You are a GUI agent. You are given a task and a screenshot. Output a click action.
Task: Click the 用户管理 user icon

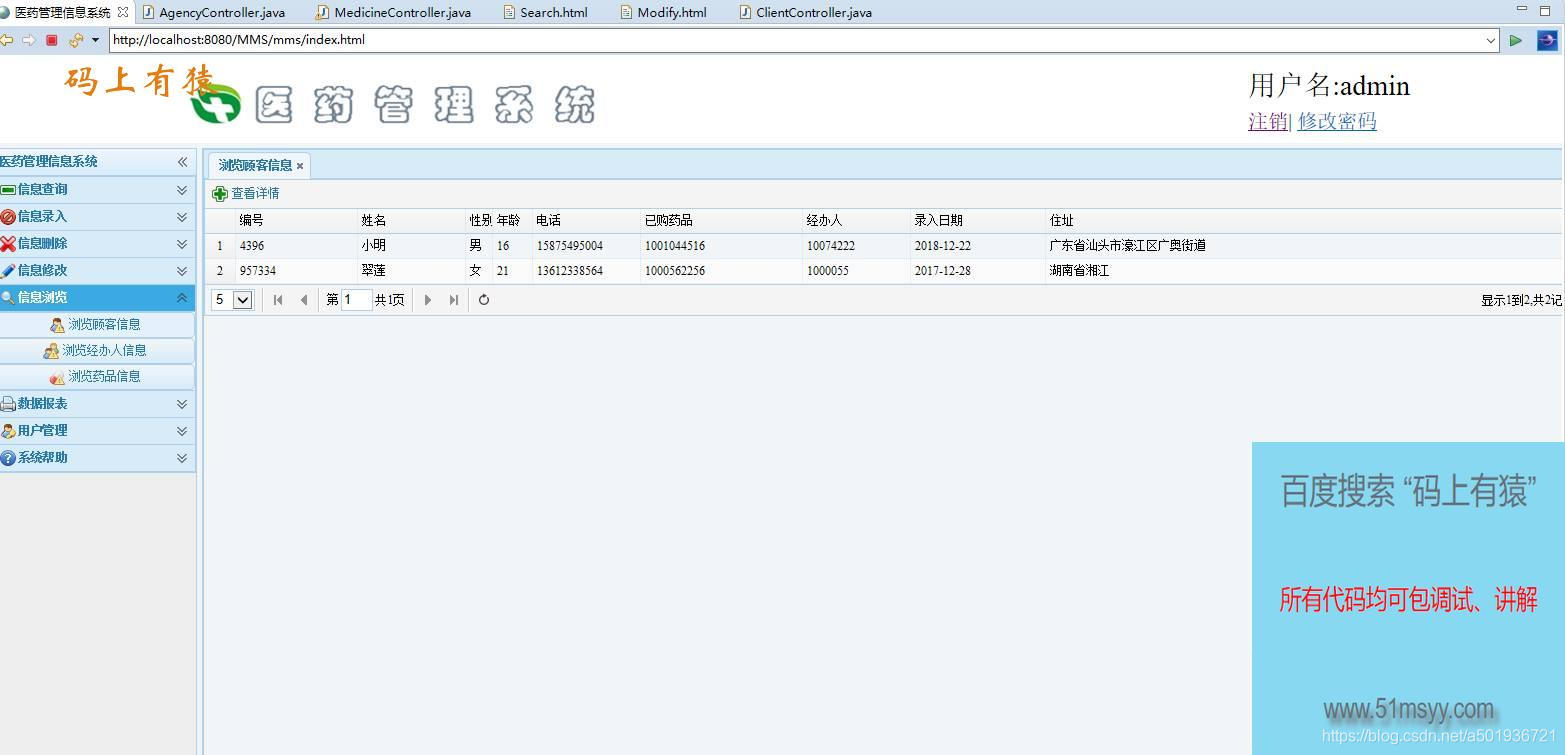click(8, 431)
